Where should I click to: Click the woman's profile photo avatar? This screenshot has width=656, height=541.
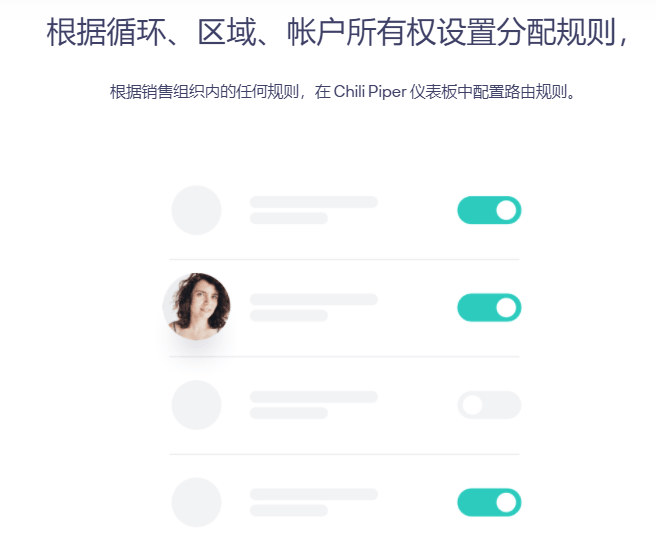tap(197, 306)
